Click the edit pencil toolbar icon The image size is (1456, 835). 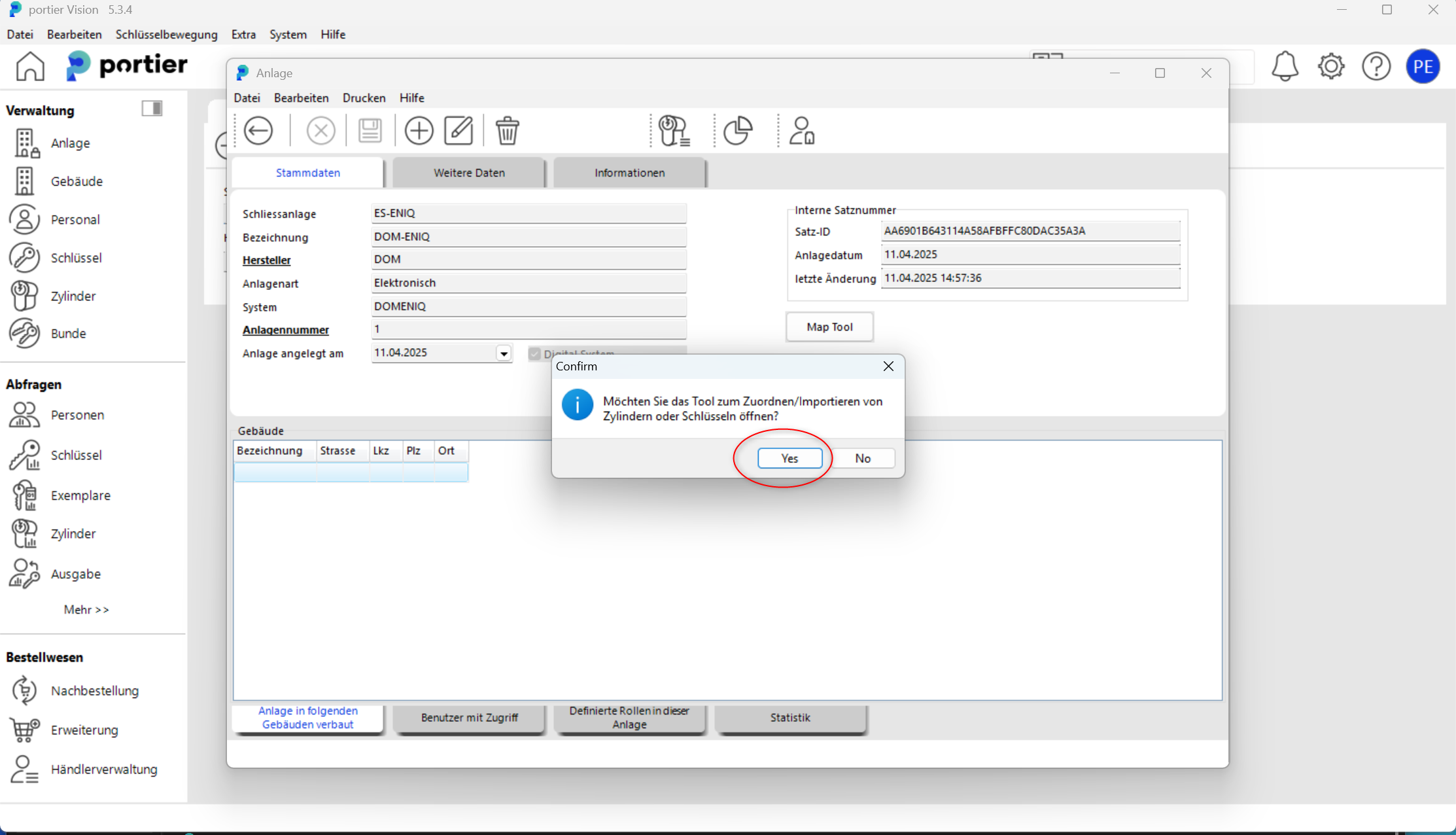(459, 130)
